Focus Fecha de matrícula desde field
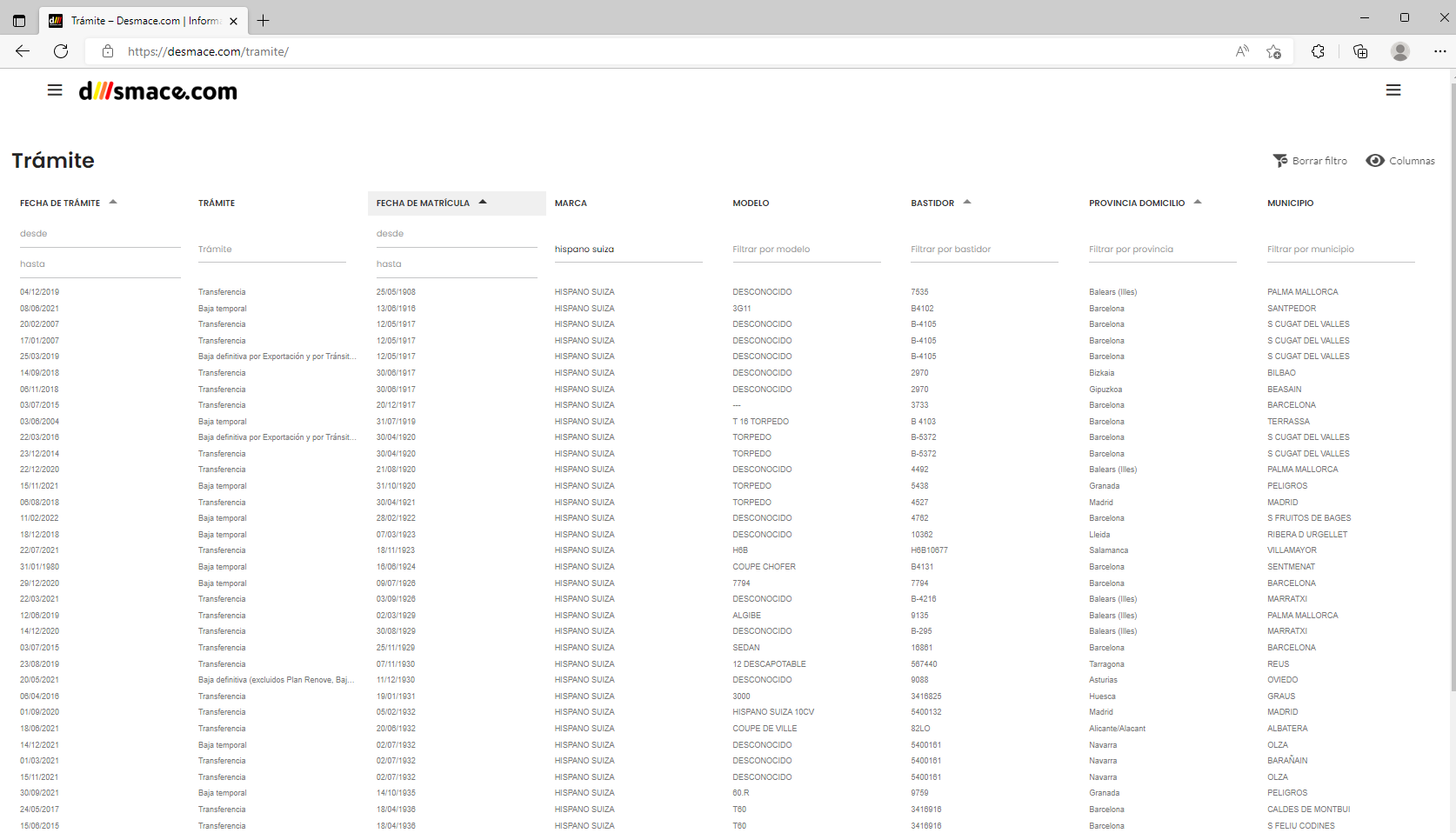Viewport: 1456px width, 833px height. (x=457, y=234)
